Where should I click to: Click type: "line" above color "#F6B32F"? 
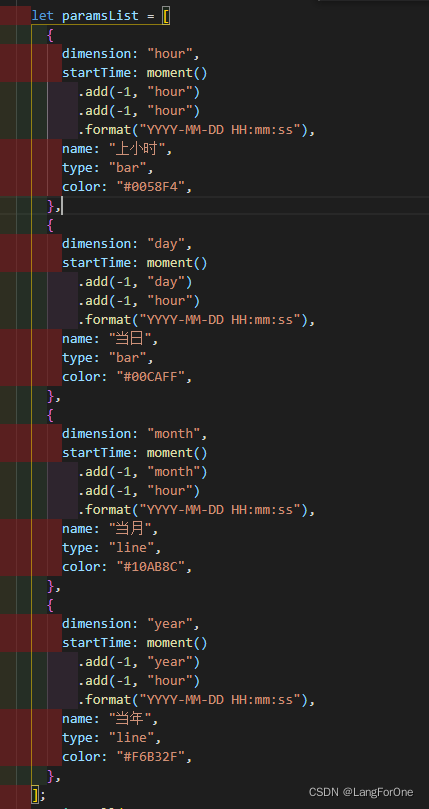click(x=112, y=737)
